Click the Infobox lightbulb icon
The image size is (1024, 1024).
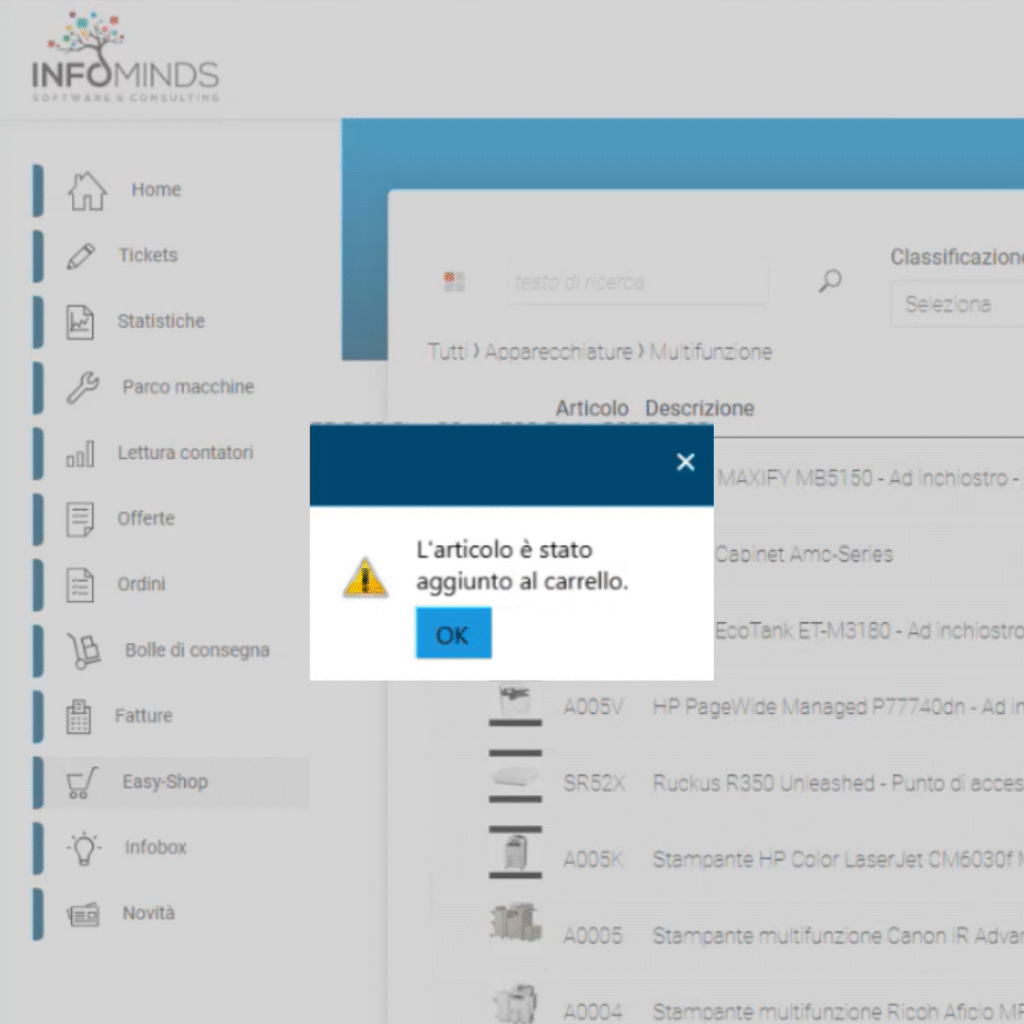pyautogui.click(x=84, y=848)
